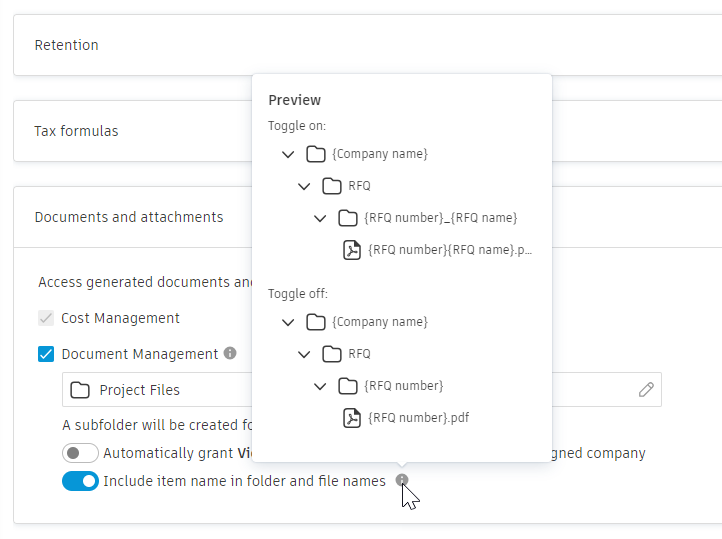Enable the Automatically grant access toggle
The height and width of the screenshot is (539, 722).
click(80, 453)
